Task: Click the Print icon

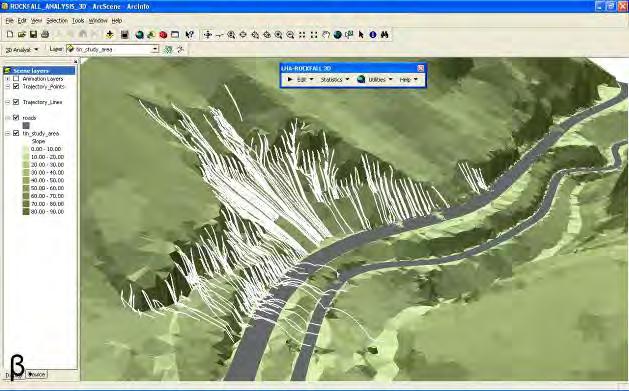Action: [x=45, y=35]
